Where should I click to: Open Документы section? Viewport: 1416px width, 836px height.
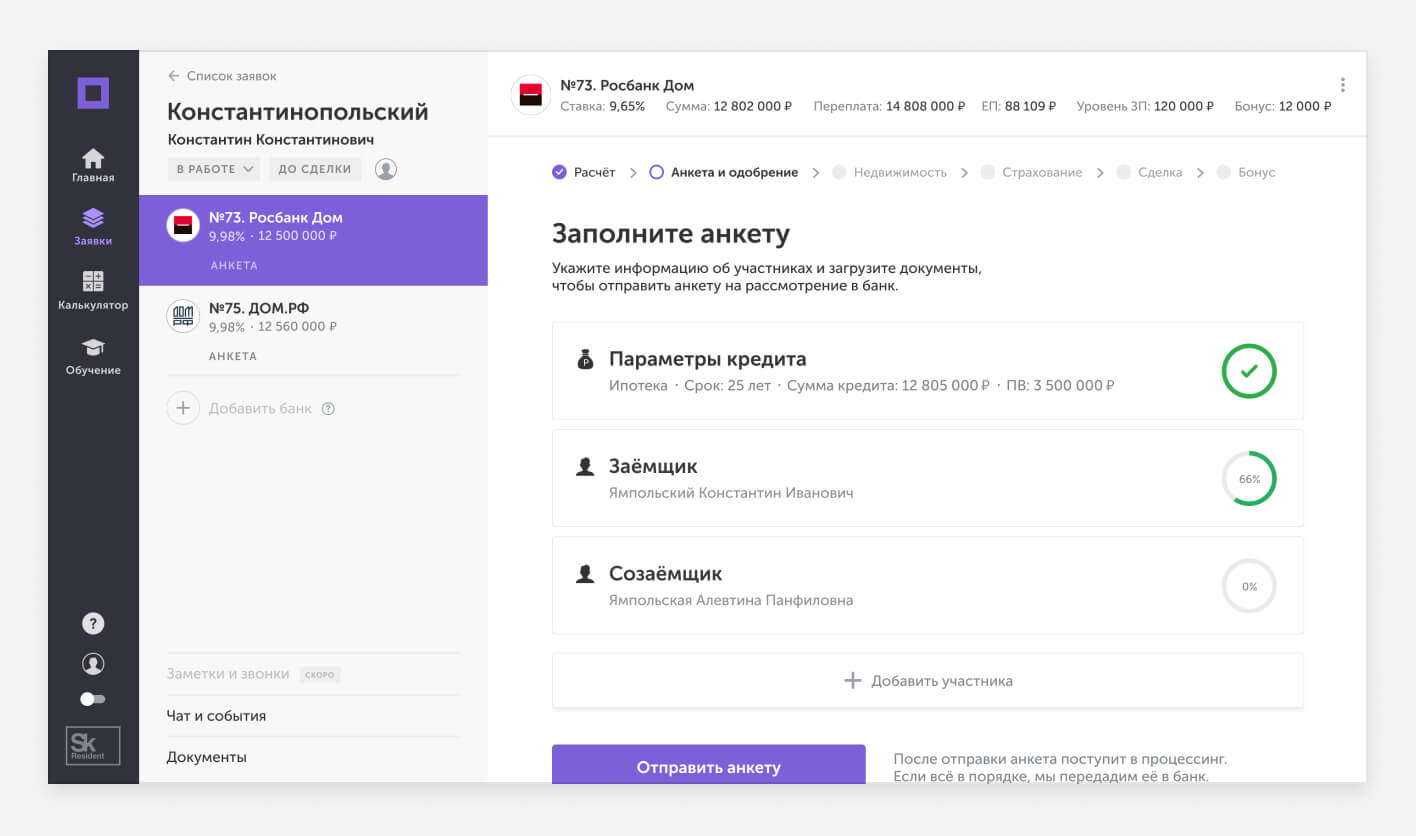[x=313, y=757]
